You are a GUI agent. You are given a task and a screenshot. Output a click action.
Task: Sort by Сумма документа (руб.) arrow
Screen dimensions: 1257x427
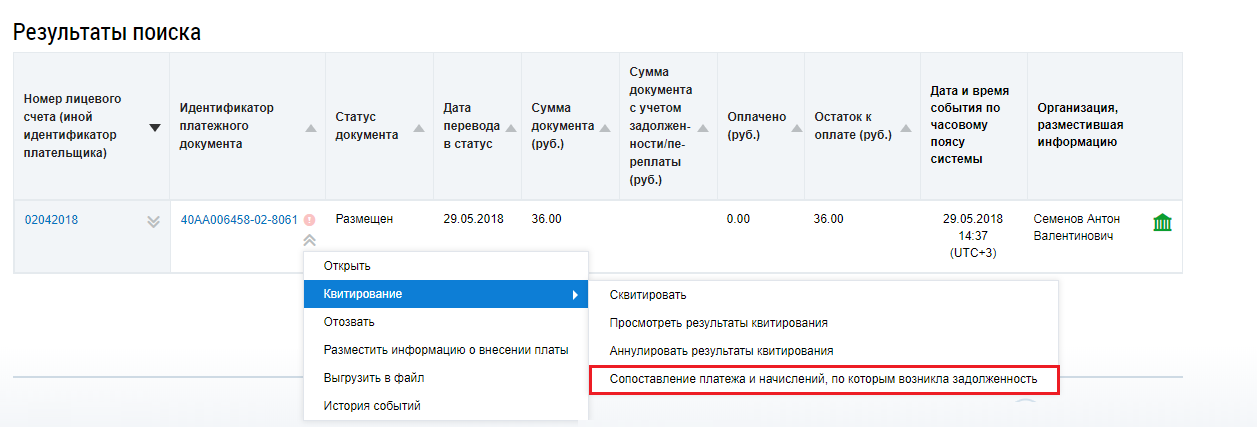coord(603,127)
